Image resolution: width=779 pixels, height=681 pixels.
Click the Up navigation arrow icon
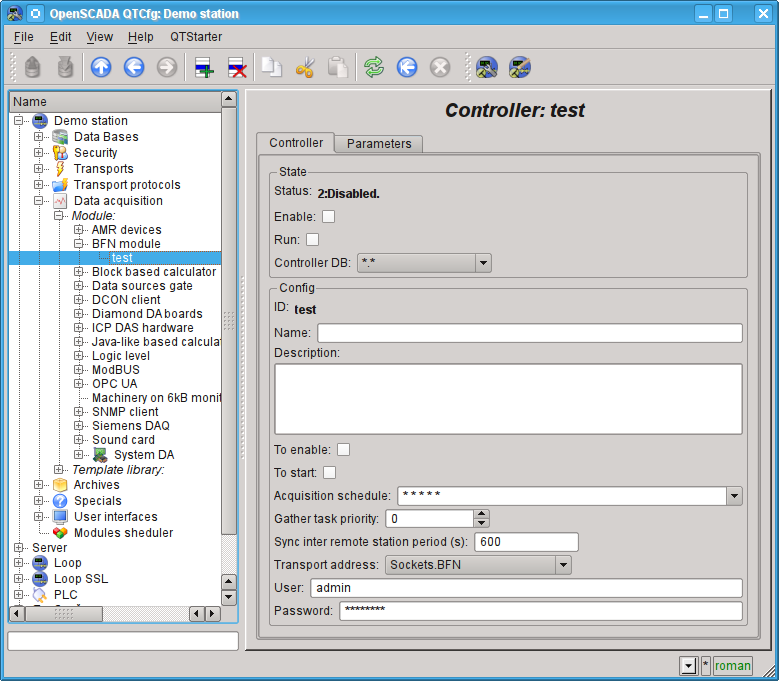(101, 67)
